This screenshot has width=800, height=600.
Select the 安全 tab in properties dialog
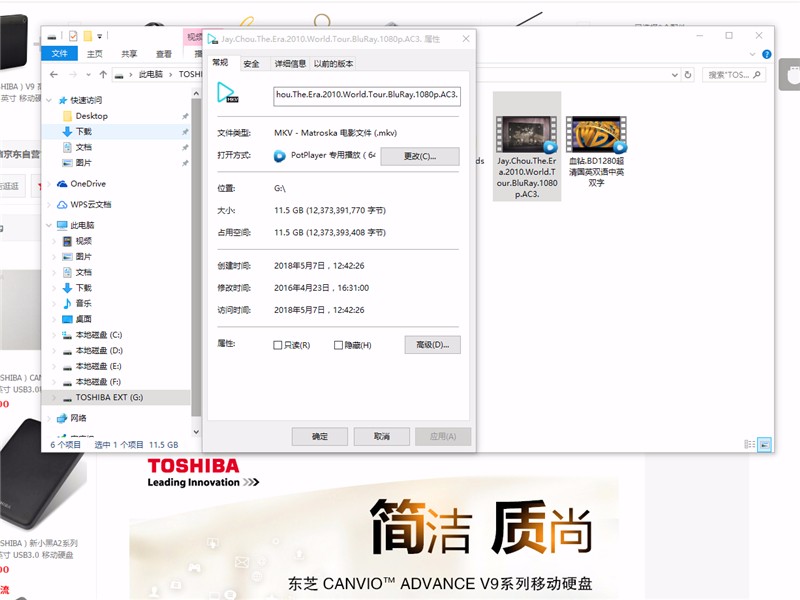tap(251, 63)
